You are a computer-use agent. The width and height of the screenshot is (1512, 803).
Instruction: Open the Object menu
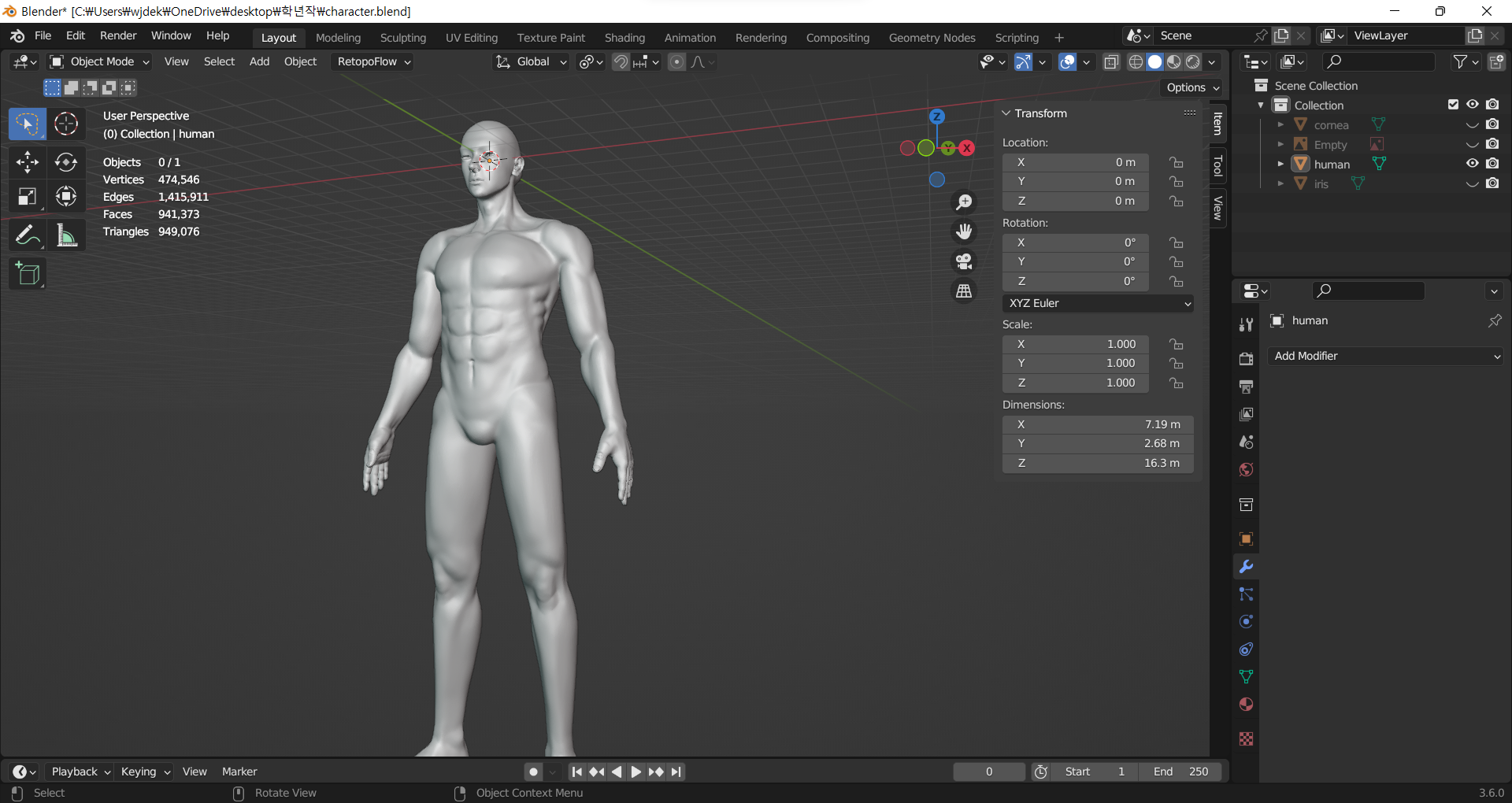(300, 61)
